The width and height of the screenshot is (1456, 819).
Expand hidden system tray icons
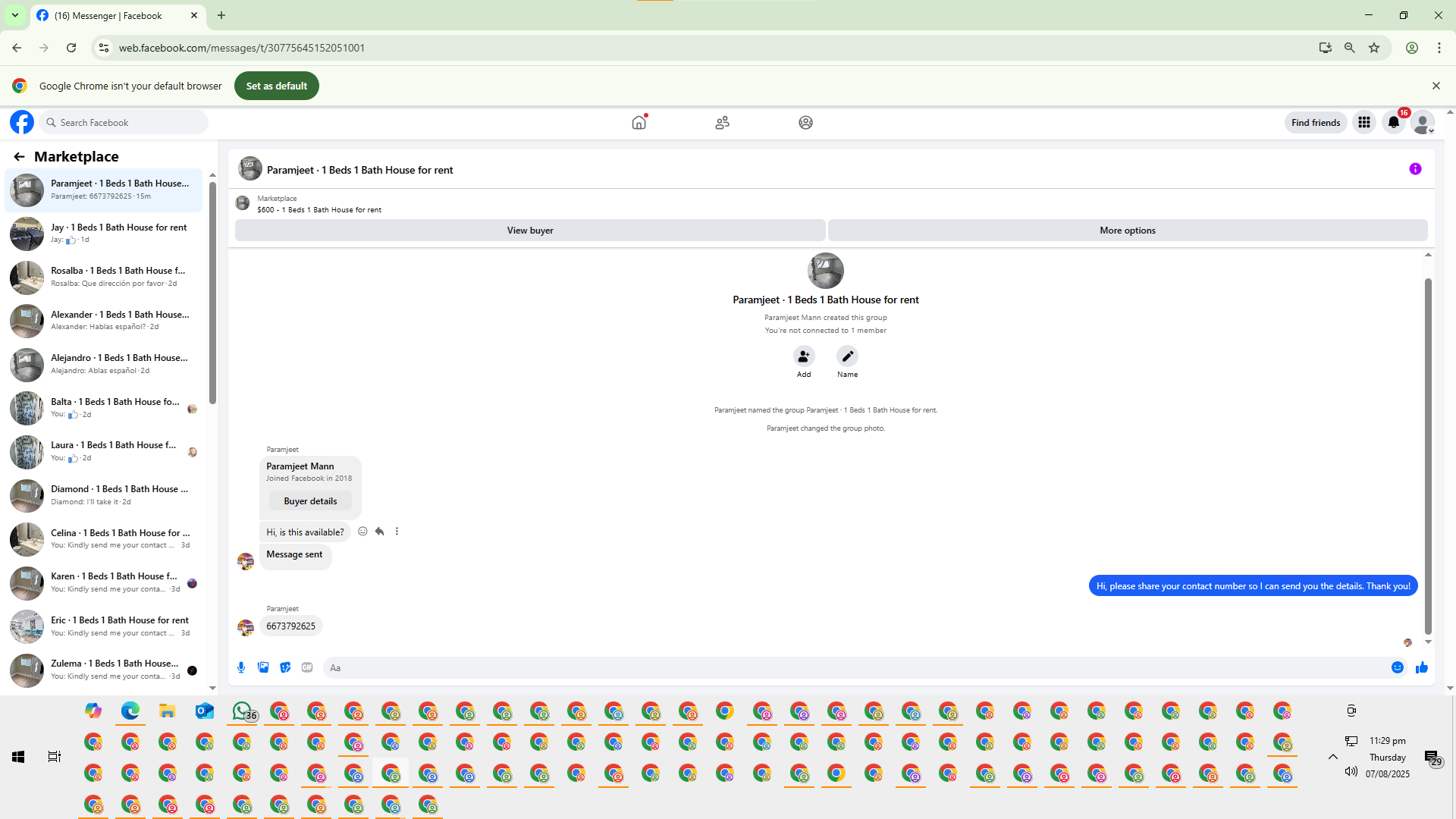(x=1332, y=757)
